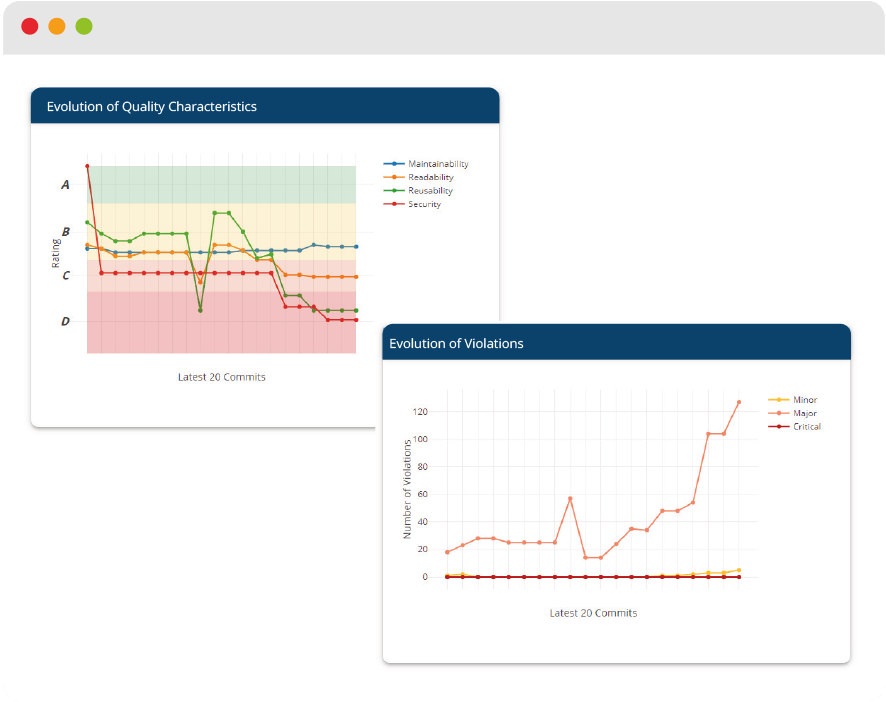Click the Reusability dip point near D rating
This screenshot has width=886, height=702.
tap(201, 310)
